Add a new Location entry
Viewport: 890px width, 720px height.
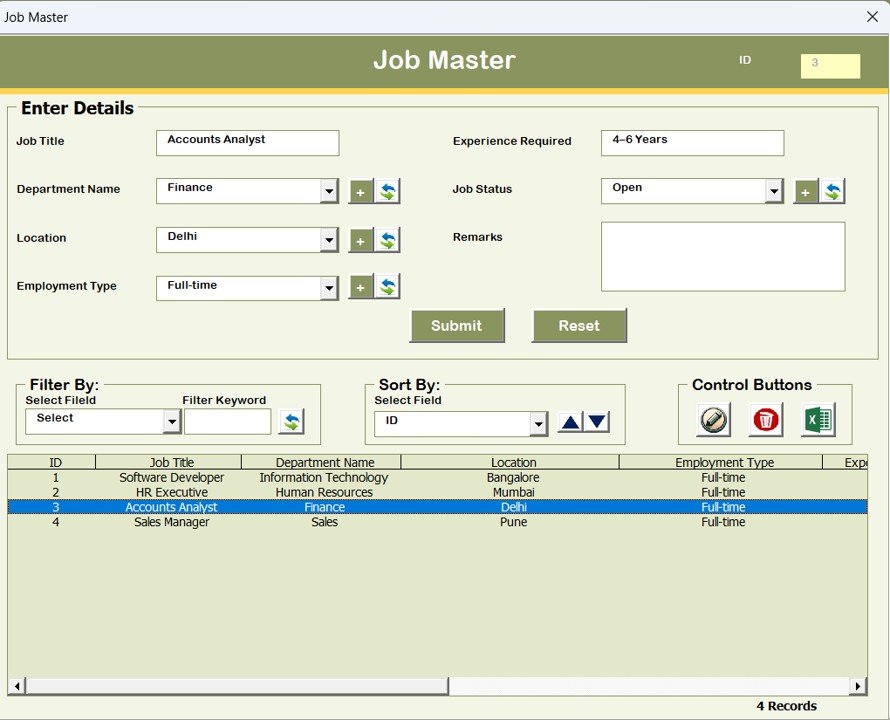(360, 239)
